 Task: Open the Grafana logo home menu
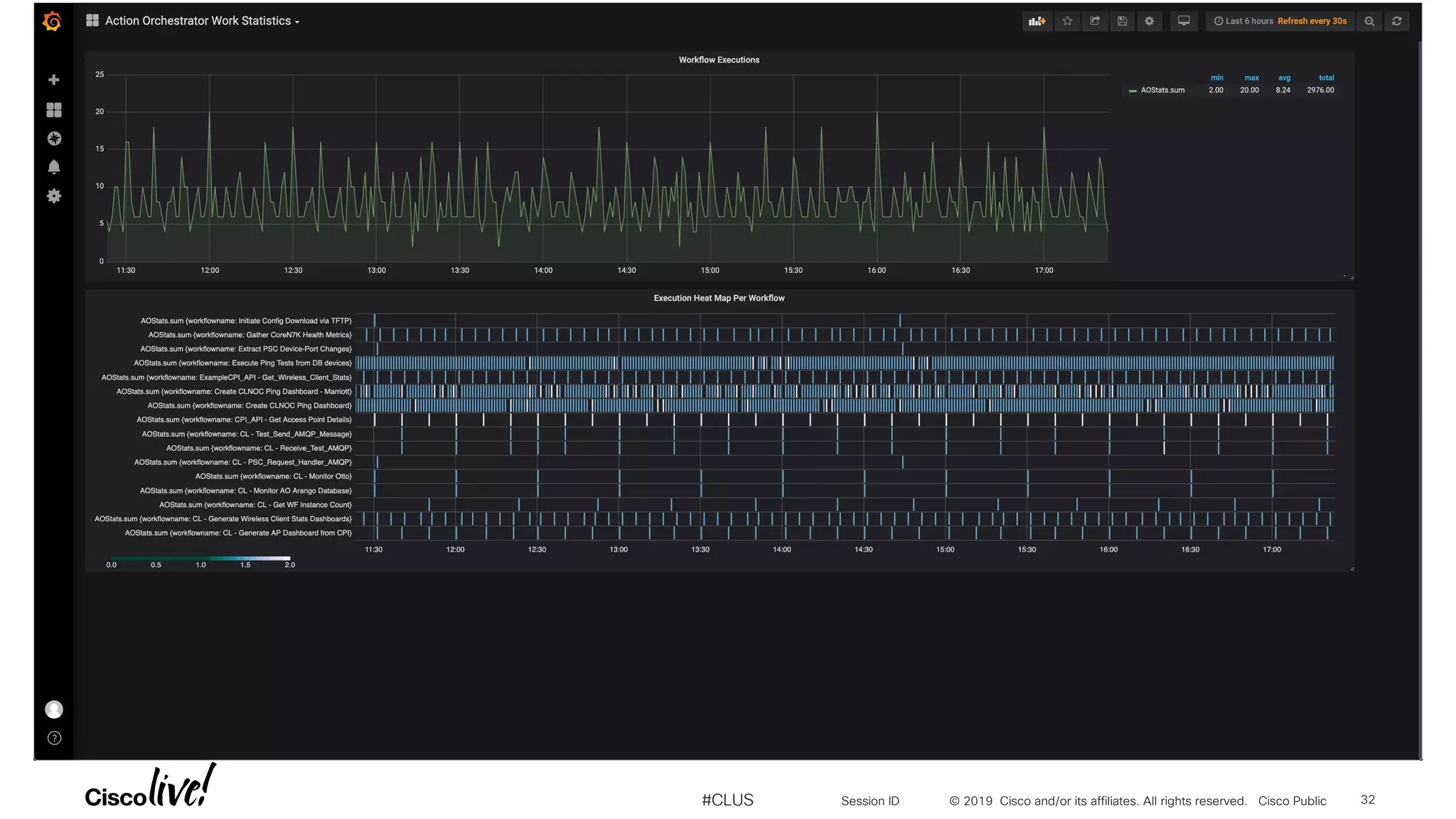pyautogui.click(x=53, y=21)
